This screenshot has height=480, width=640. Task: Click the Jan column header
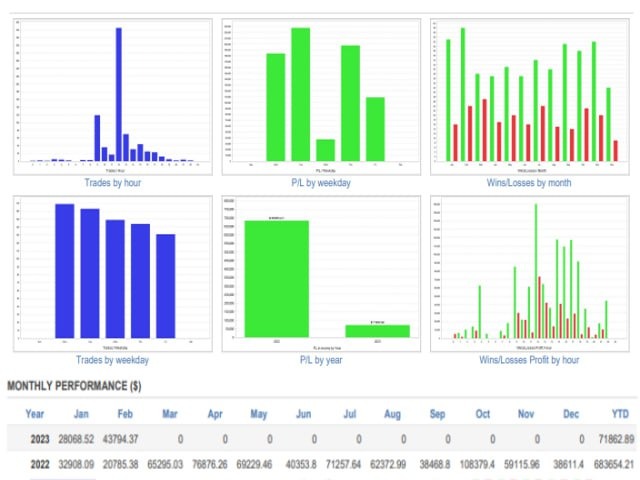81,414
